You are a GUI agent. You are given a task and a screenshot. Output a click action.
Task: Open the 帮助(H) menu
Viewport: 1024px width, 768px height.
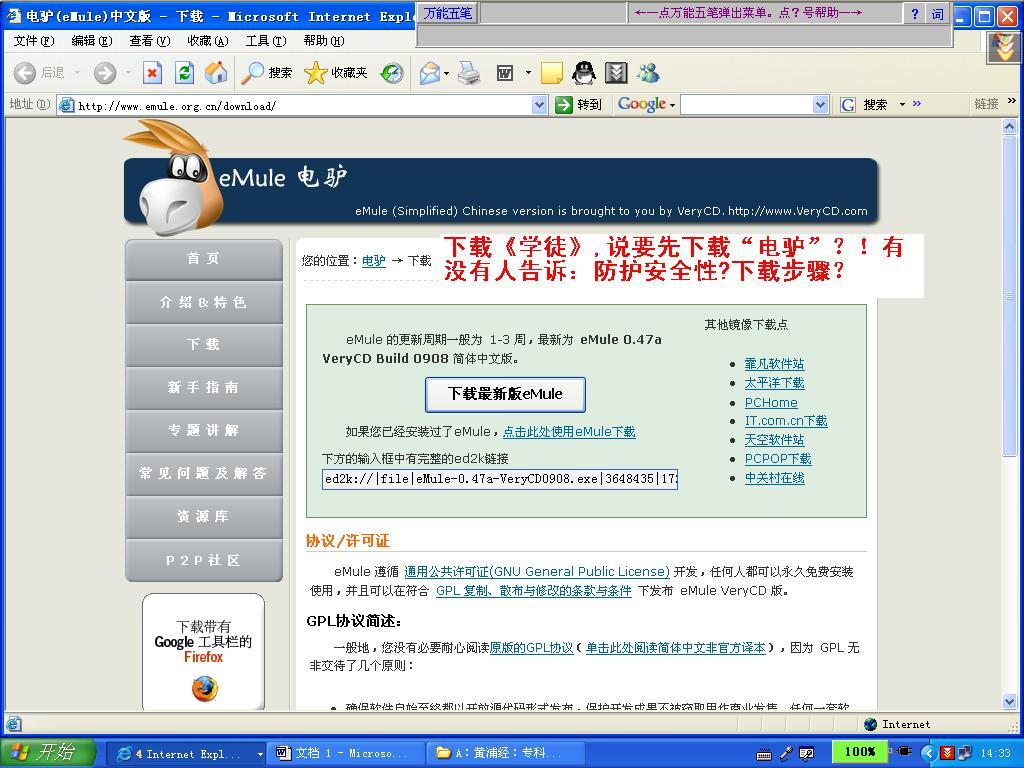click(x=324, y=40)
